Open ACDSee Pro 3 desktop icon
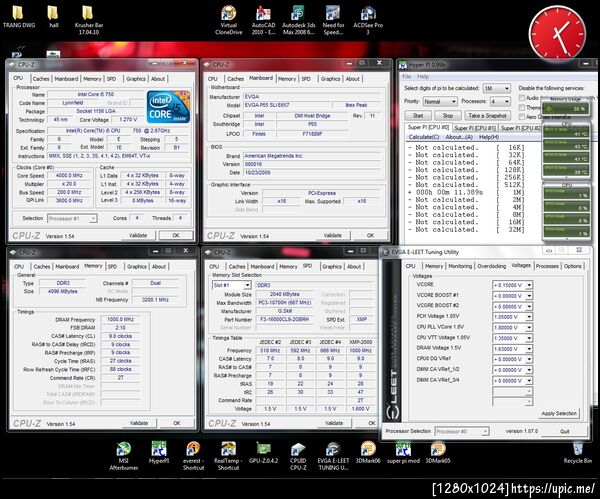 coord(368,20)
